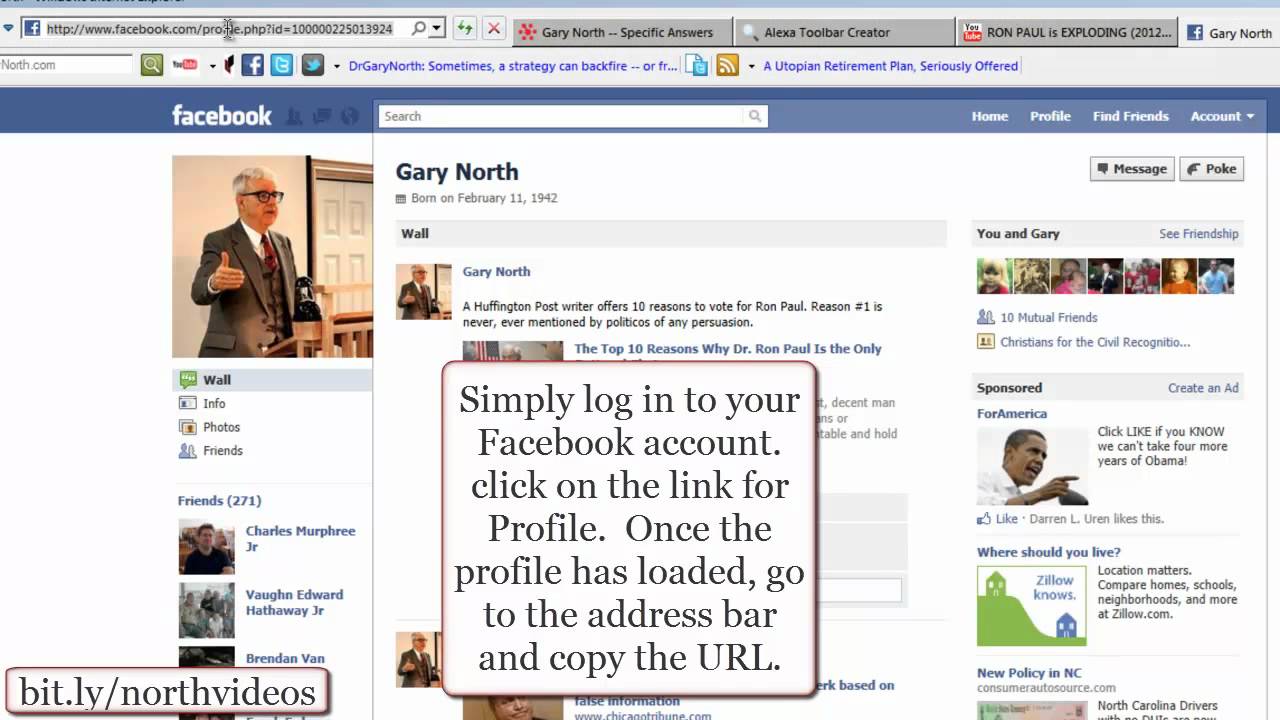Image resolution: width=1280 pixels, height=720 pixels.
Task: Click the Message button
Action: [1132, 169]
